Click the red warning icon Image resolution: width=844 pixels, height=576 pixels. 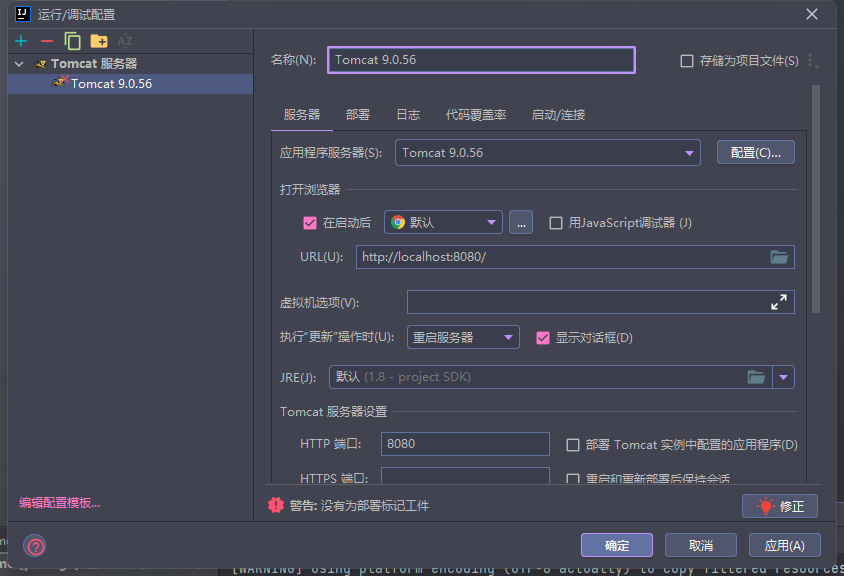(276, 505)
